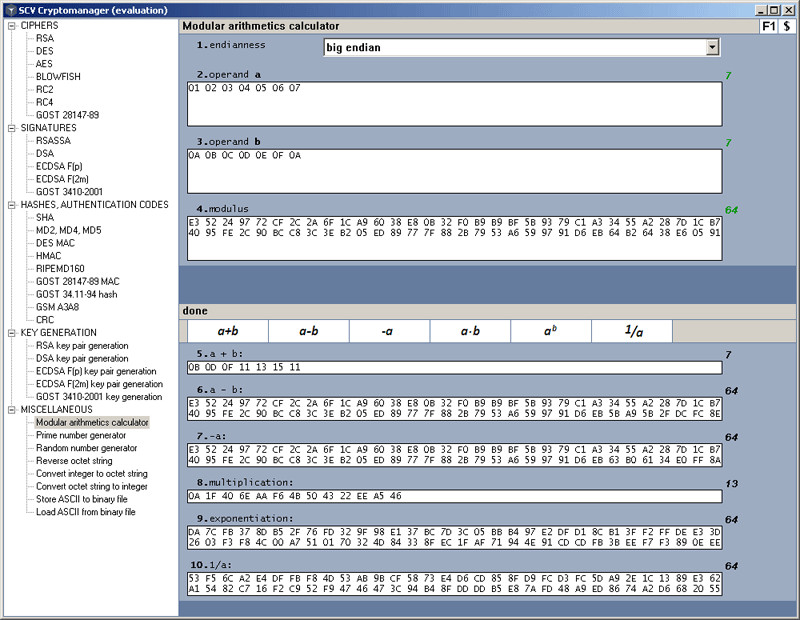Image resolution: width=800 pixels, height=620 pixels.
Task: Click the exponentiation result field
Action: click(455, 537)
